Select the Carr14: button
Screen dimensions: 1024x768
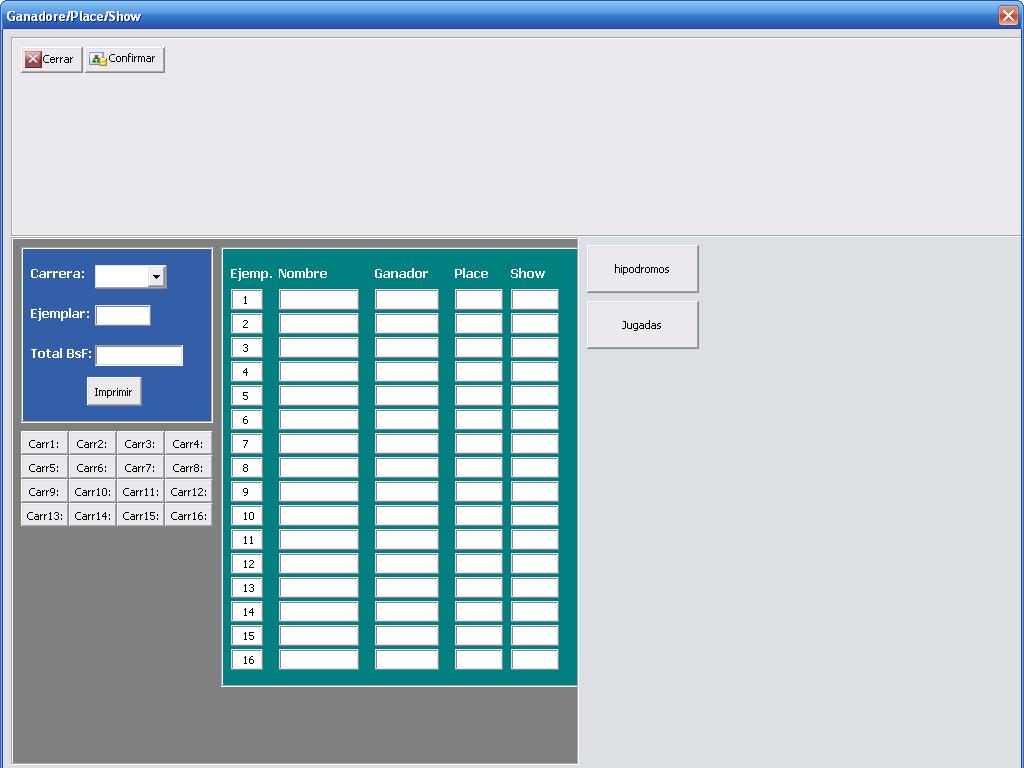92,515
